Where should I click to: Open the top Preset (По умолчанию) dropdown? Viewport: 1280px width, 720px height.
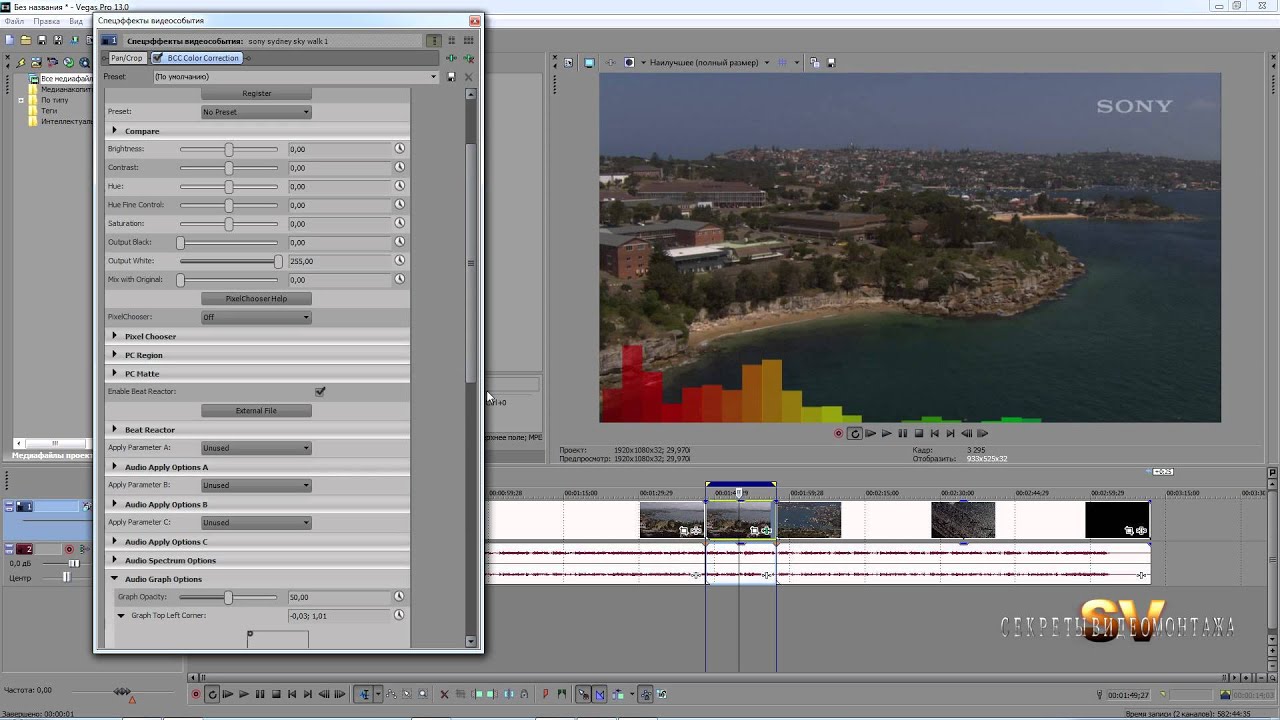pyautogui.click(x=296, y=77)
